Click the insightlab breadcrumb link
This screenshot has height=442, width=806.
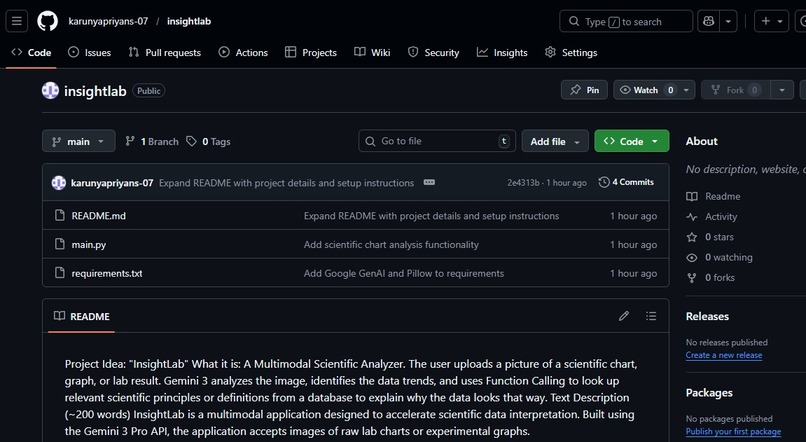(x=189, y=21)
